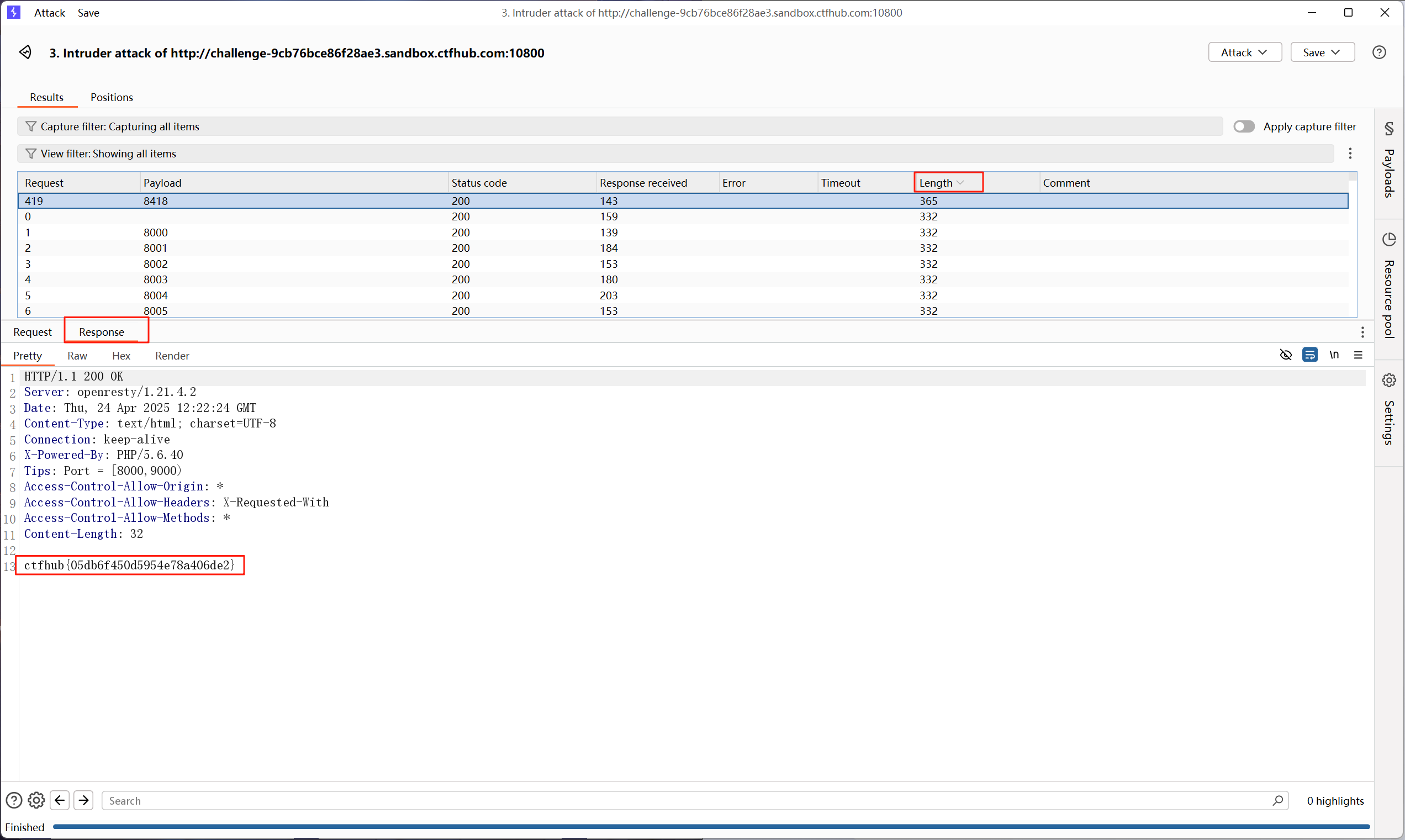Expand the Save dropdown button
The width and height of the screenshot is (1405, 840).
click(1322, 52)
